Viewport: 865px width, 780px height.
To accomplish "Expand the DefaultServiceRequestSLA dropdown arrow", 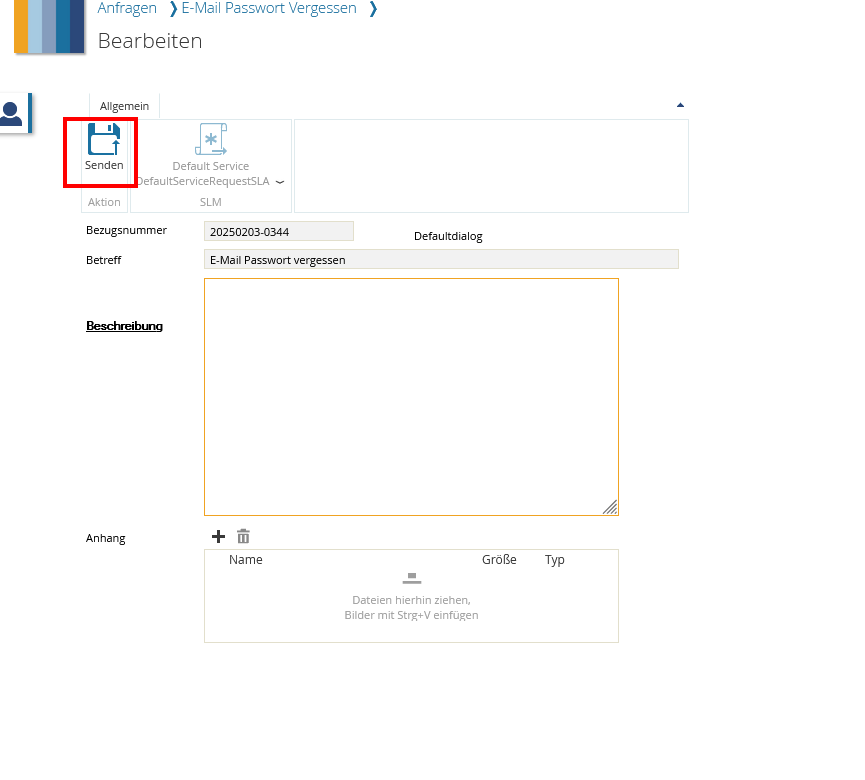I will click(280, 182).
